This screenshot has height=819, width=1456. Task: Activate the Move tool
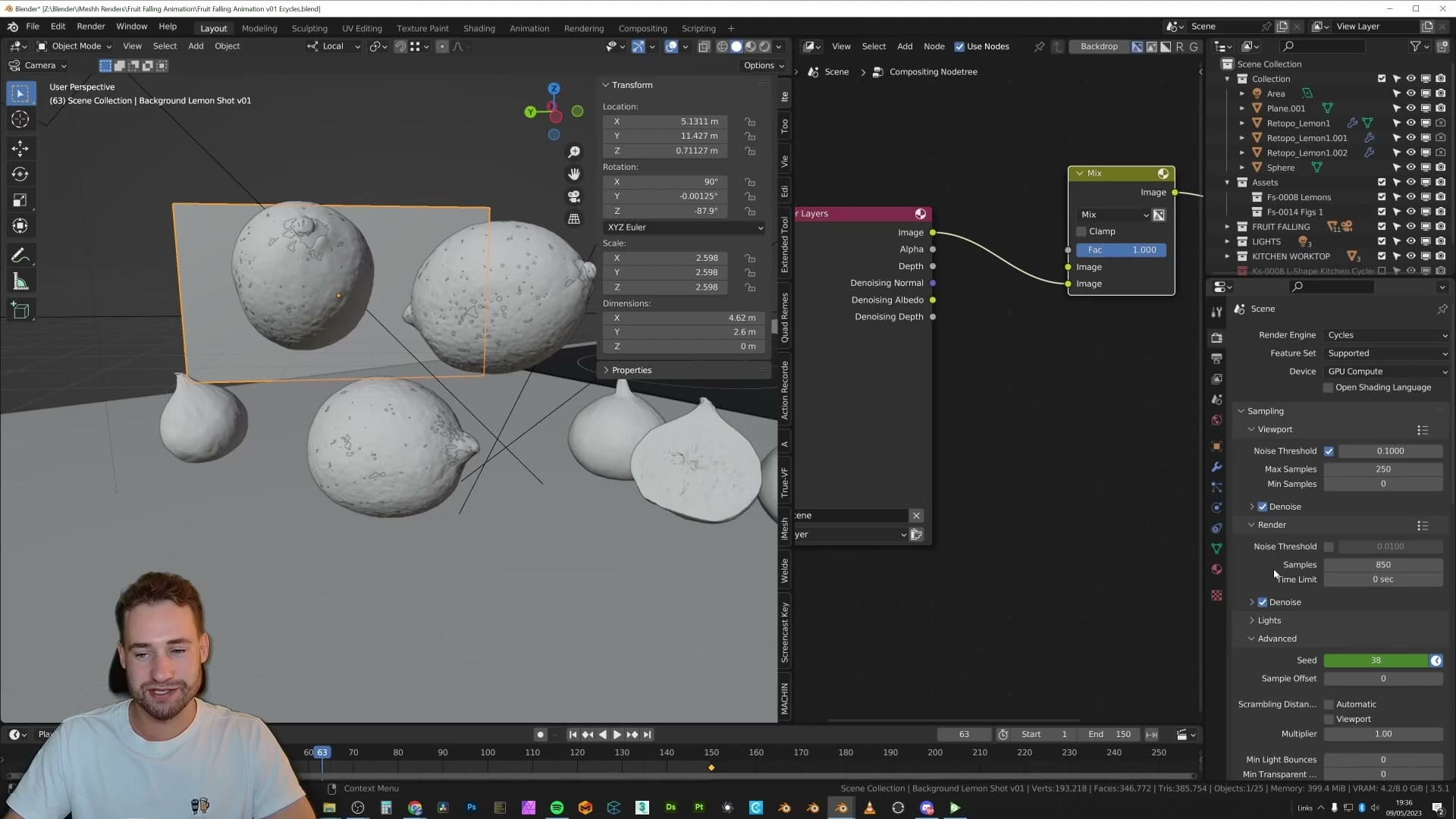pyautogui.click(x=20, y=148)
